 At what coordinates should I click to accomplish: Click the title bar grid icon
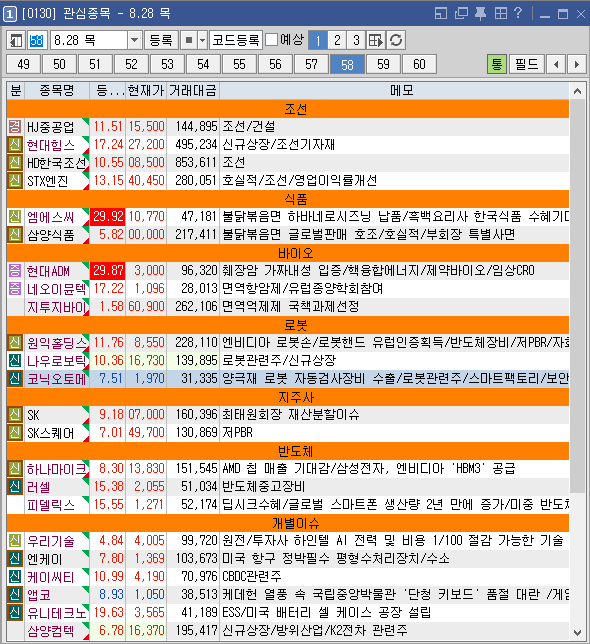click(x=500, y=14)
